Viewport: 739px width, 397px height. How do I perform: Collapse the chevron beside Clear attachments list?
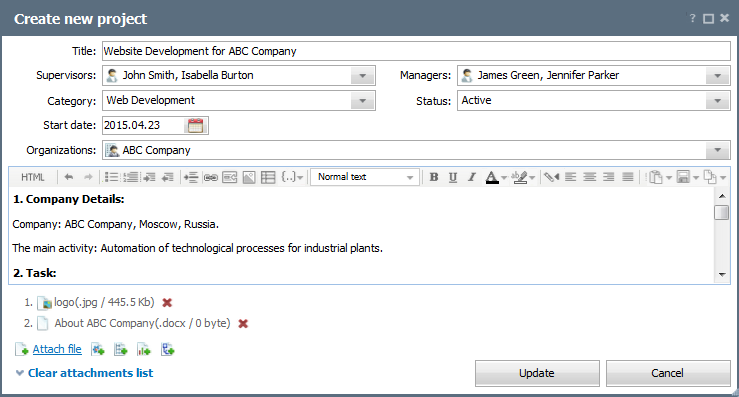20,373
